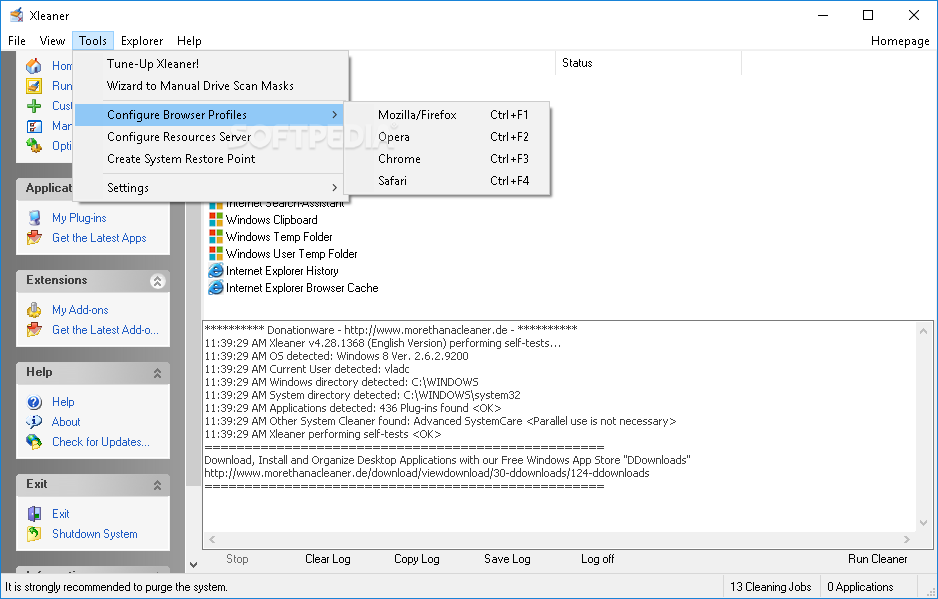Viewport: 938px width, 599px height.
Task: Click the Shutdown System icon
Action: [x=34, y=533]
